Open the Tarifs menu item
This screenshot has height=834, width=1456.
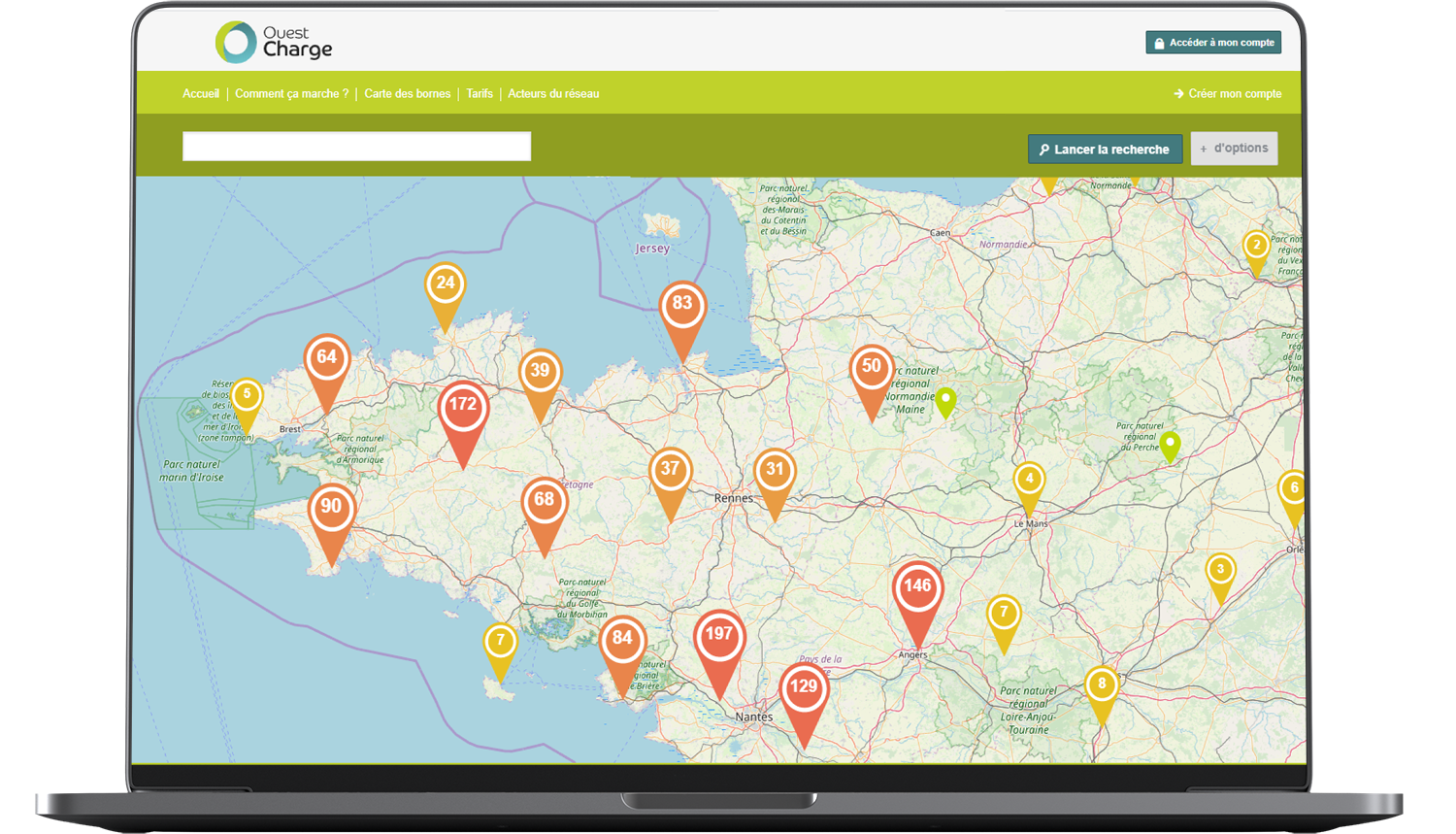click(480, 94)
